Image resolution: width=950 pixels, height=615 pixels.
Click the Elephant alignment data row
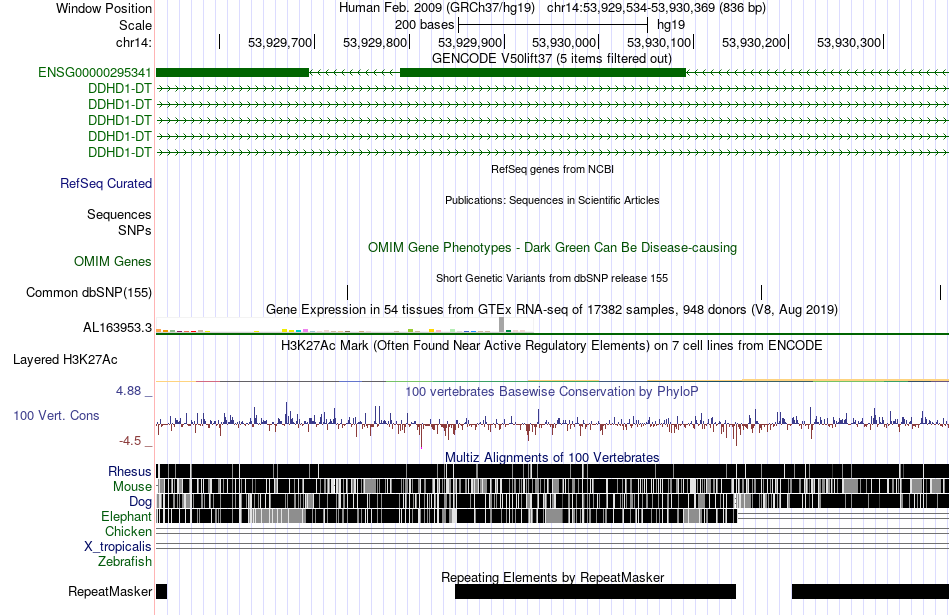553,517
